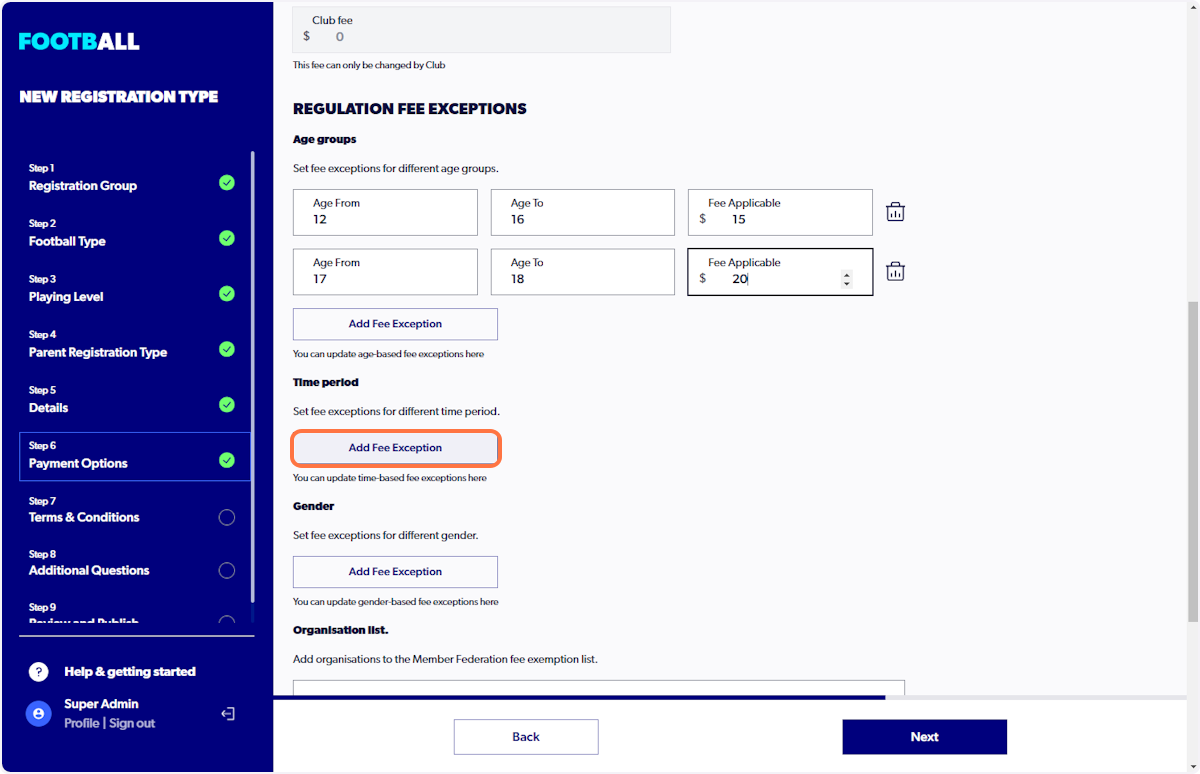The height and width of the screenshot is (774, 1200).
Task: Navigate to Step 3 Playing Level
Action: point(65,297)
